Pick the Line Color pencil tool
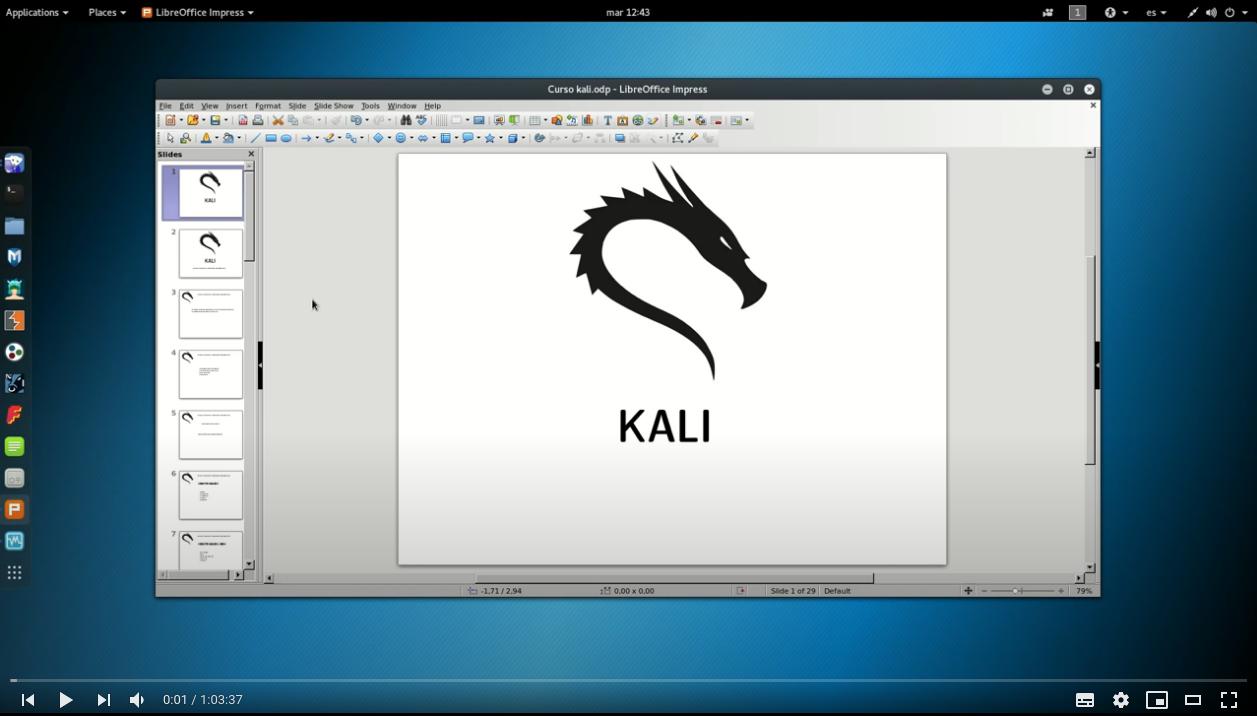This screenshot has height=716, width=1257. coord(205,138)
